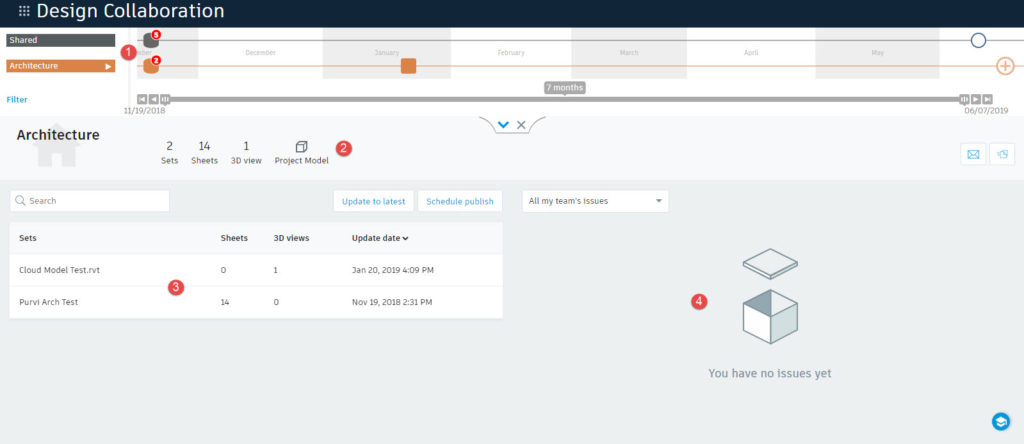Click the Filter link
This screenshot has height=444, width=1024.
point(17,100)
